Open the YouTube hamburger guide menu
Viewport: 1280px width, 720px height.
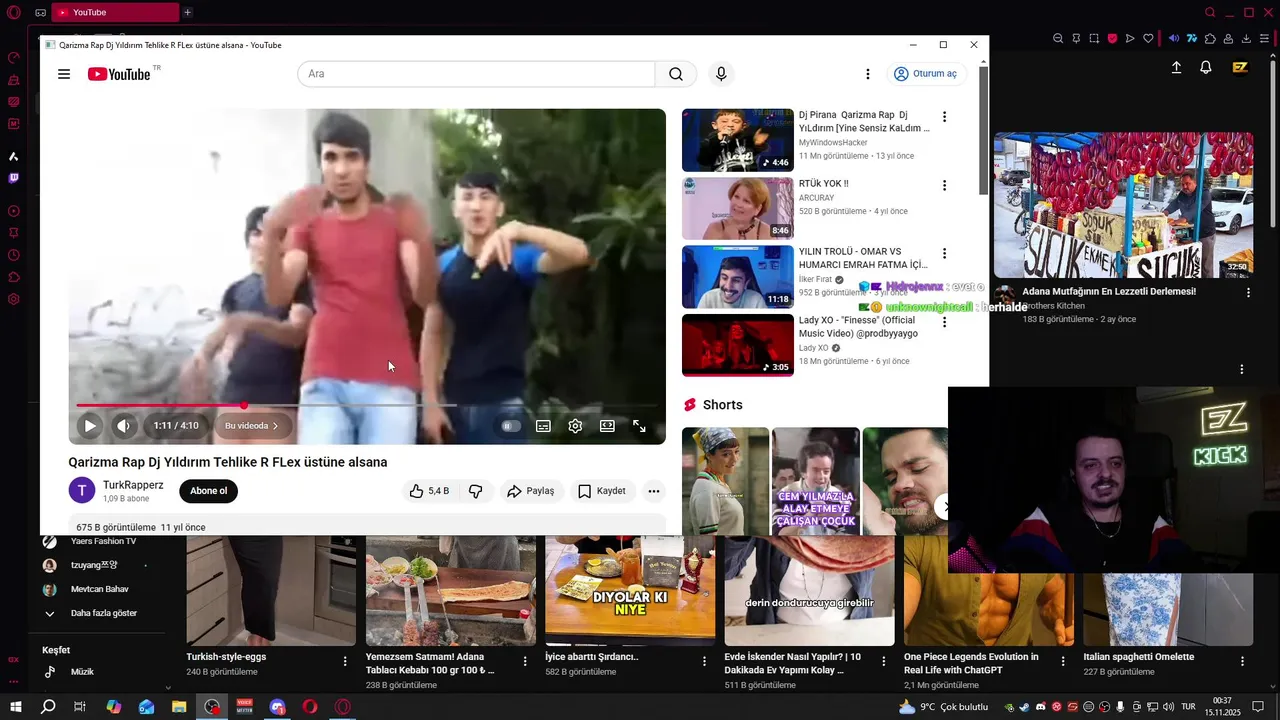[x=64, y=74]
